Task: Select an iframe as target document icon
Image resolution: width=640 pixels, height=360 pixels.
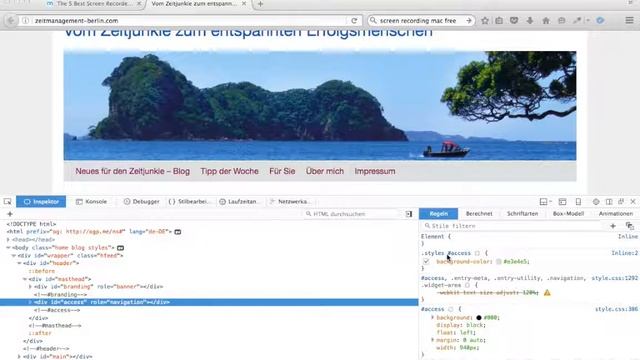Action: [x=545, y=202]
